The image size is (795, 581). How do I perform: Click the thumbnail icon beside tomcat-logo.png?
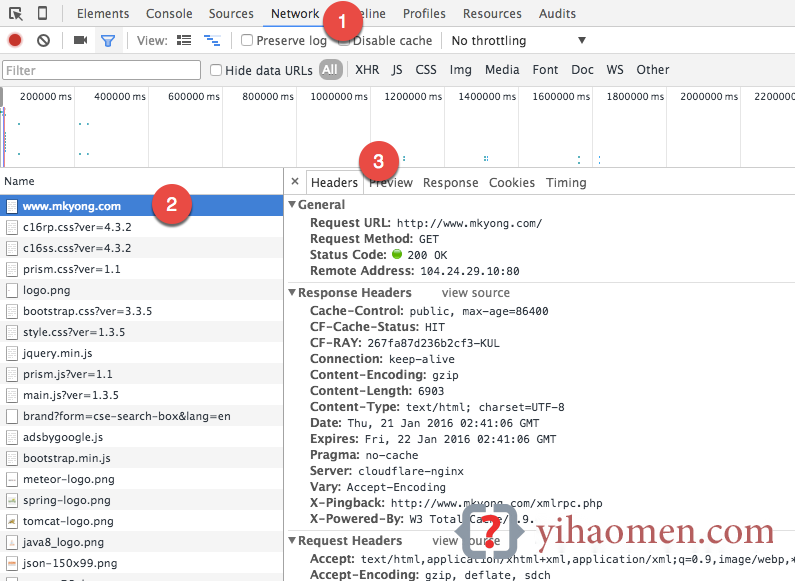(x=12, y=521)
